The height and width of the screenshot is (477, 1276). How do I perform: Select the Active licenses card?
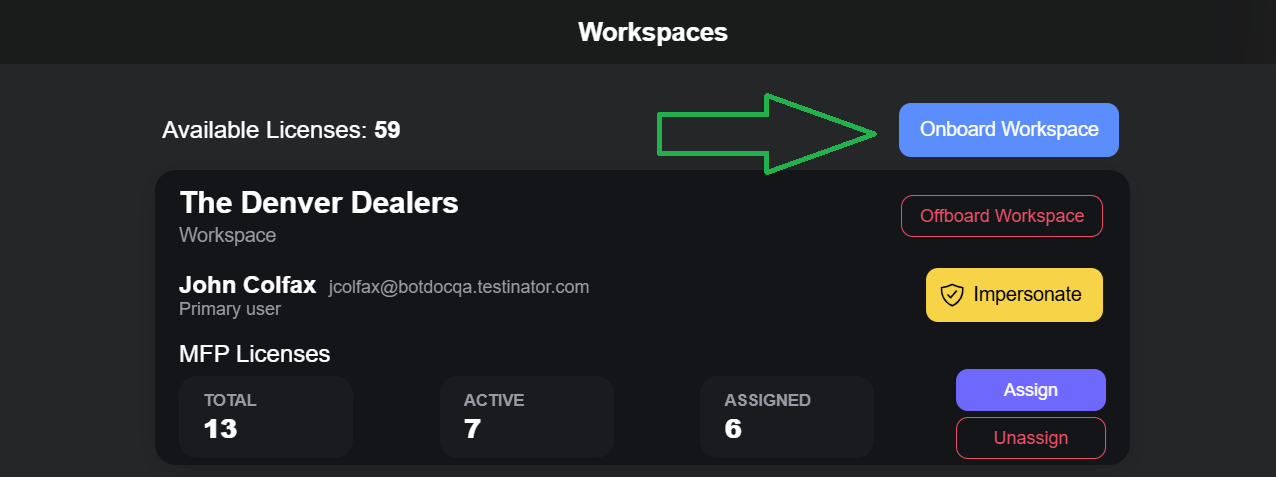[526, 417]
